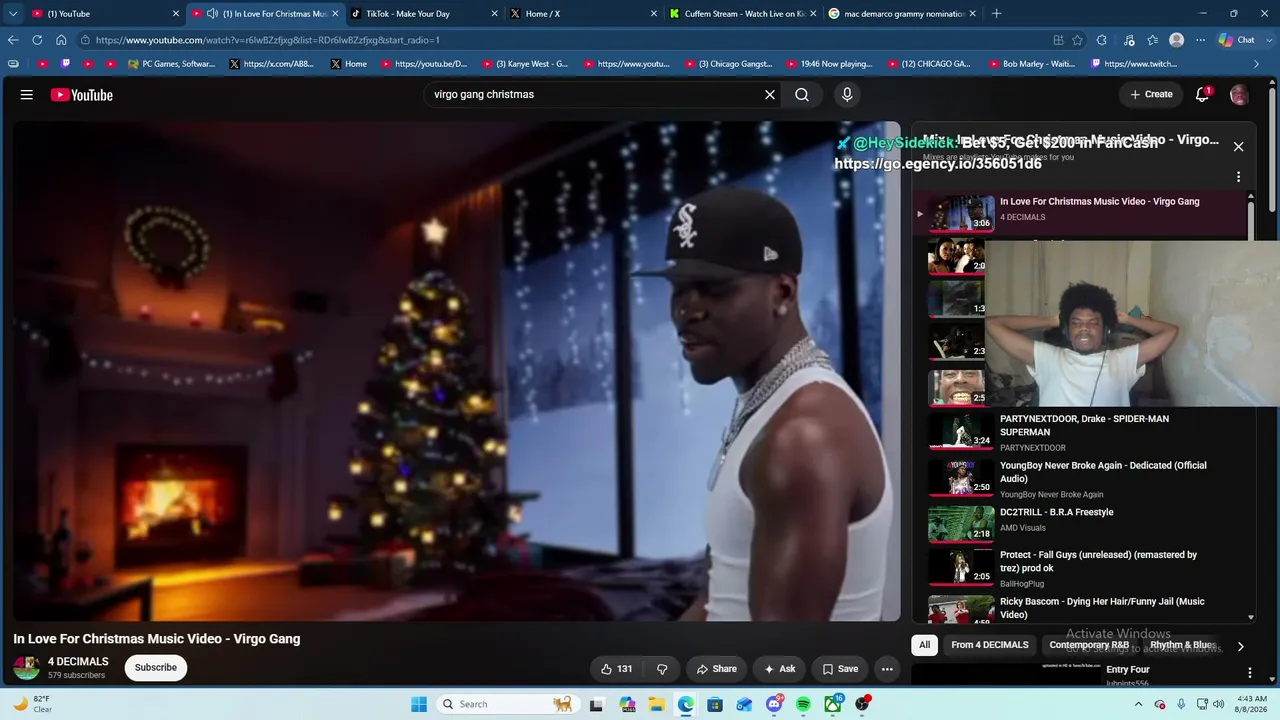Viewport: 1280px width, 720px height.
Task: Open the 4 DECIMALS channel avatar
Action: pos(26,668)
